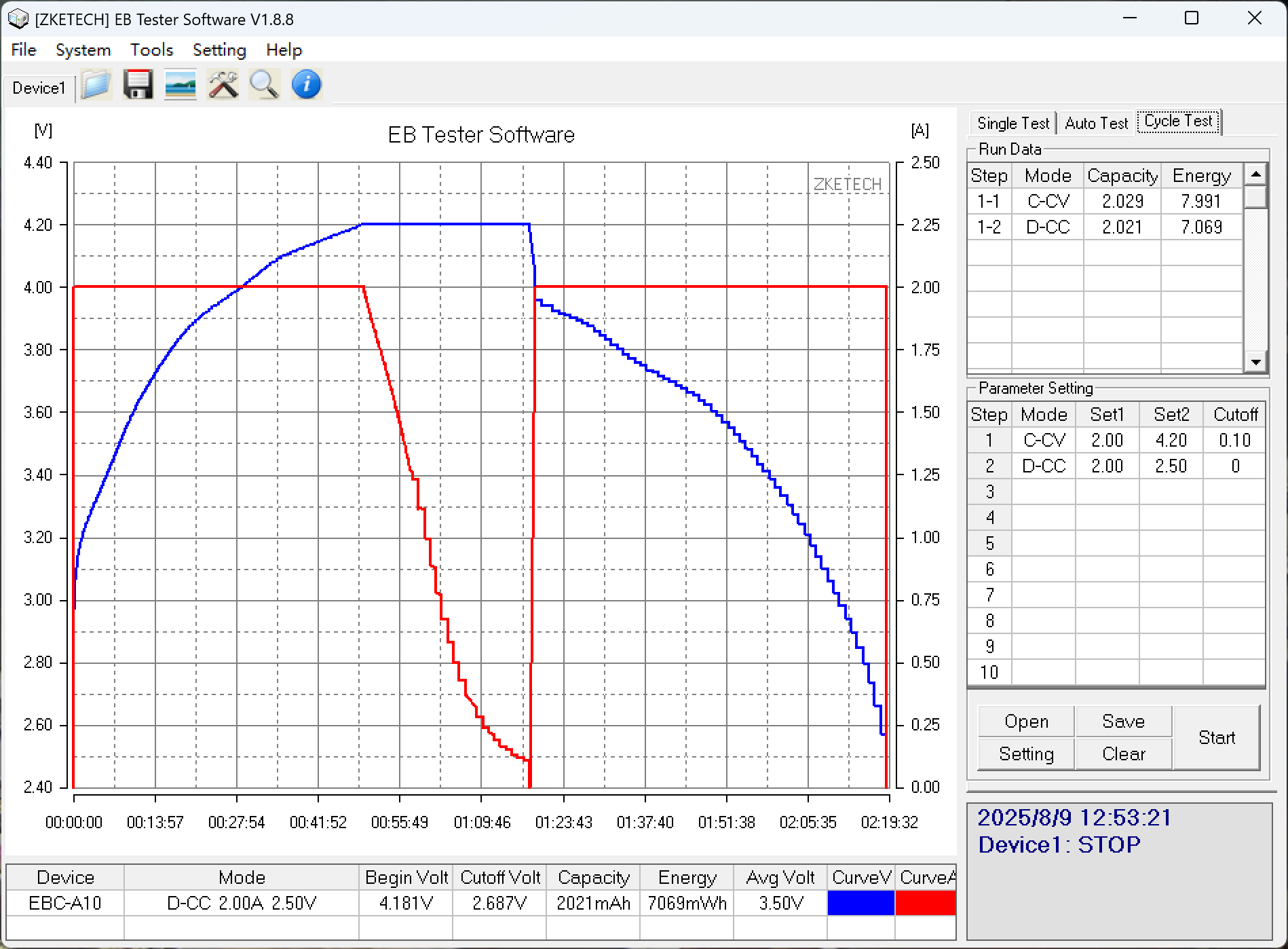Click the magnifier zoom icon
Screen dimensions: 1288x949
click(x=264, y=86)
